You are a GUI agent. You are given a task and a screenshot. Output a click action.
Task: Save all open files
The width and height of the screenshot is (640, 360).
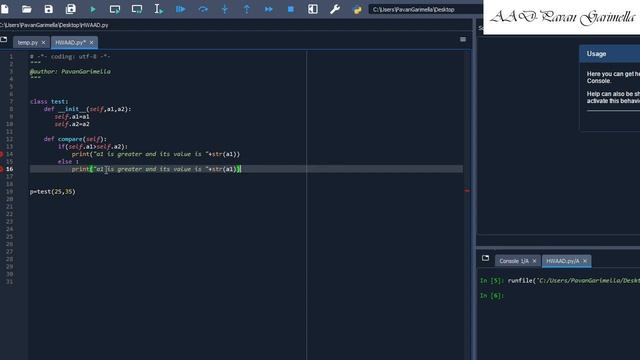[x=71, y=9]
